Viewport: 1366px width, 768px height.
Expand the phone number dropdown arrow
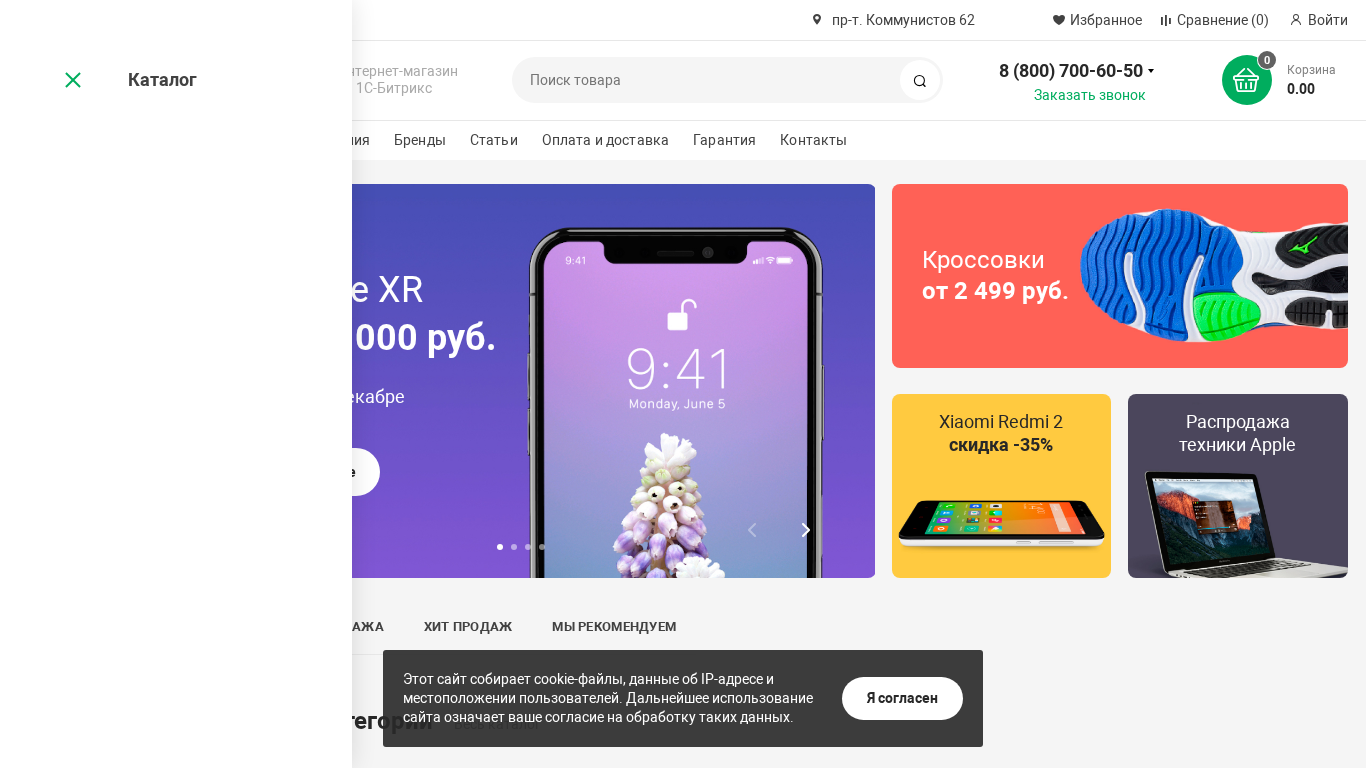(1151, 71)
